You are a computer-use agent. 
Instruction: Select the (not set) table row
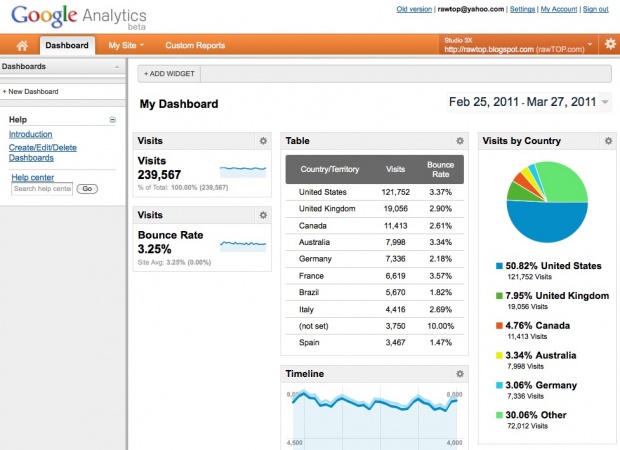point(374,326)
